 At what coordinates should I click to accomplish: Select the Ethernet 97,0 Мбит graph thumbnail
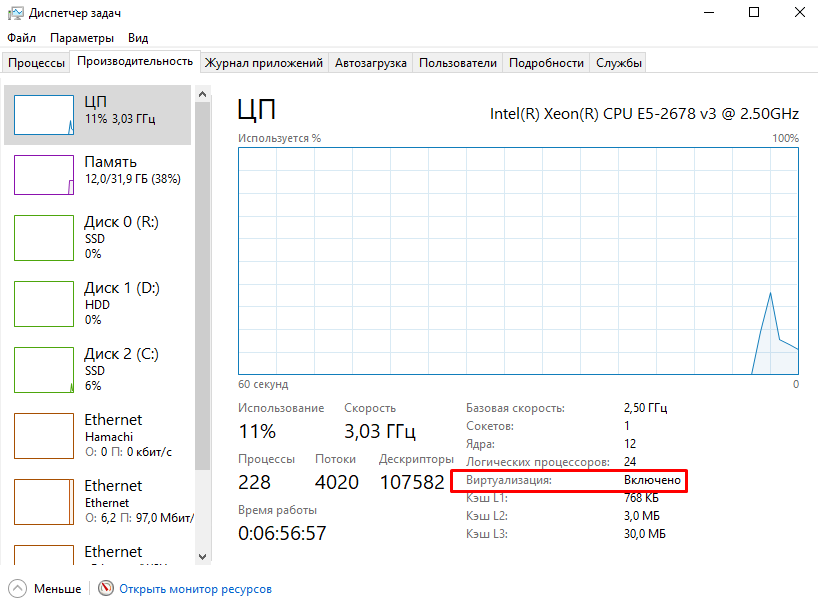pos(44,502)
